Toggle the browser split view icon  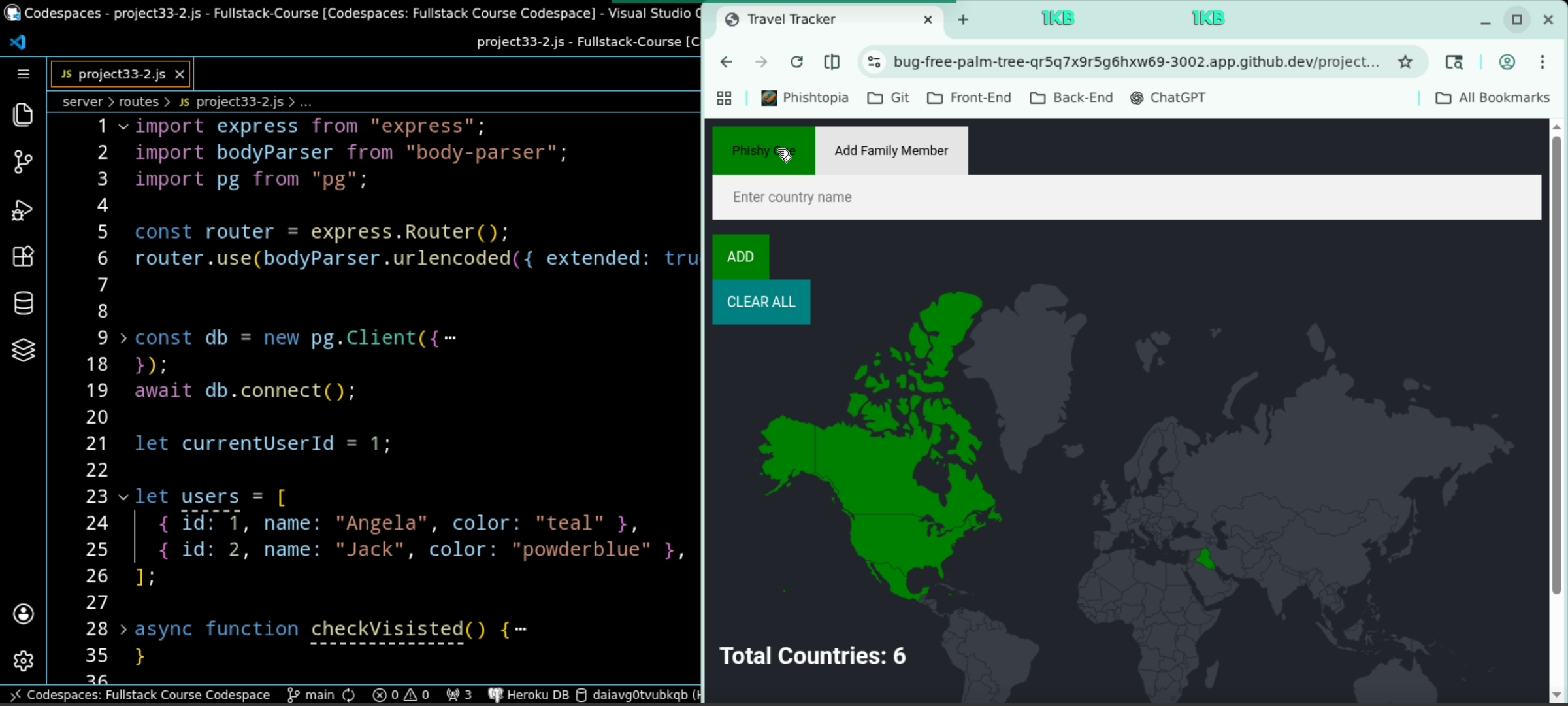point(832,62)
